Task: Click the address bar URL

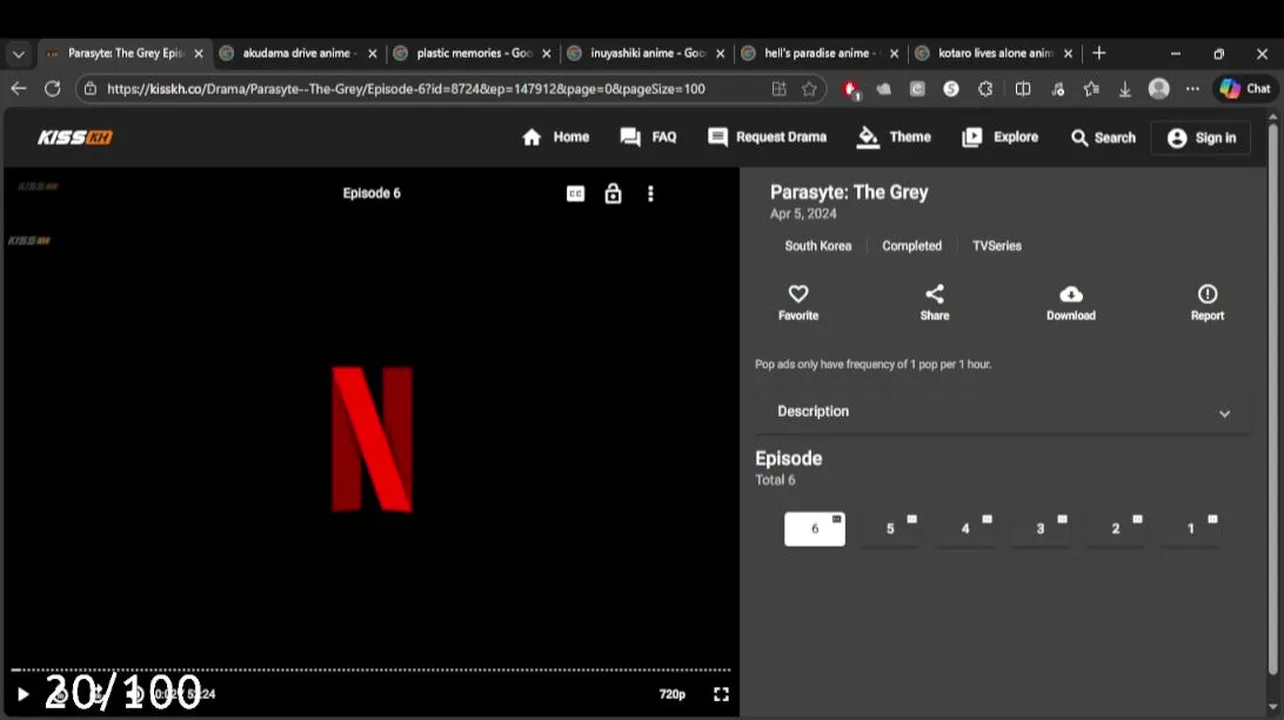Action: [x=406, y=89]
